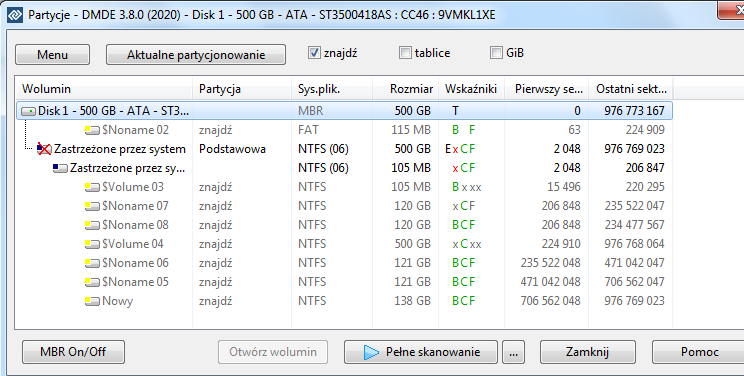The width and height of the screenshot is (744, 376).
Task: Select the $Volume 03 row
Action: coord(344,187)
